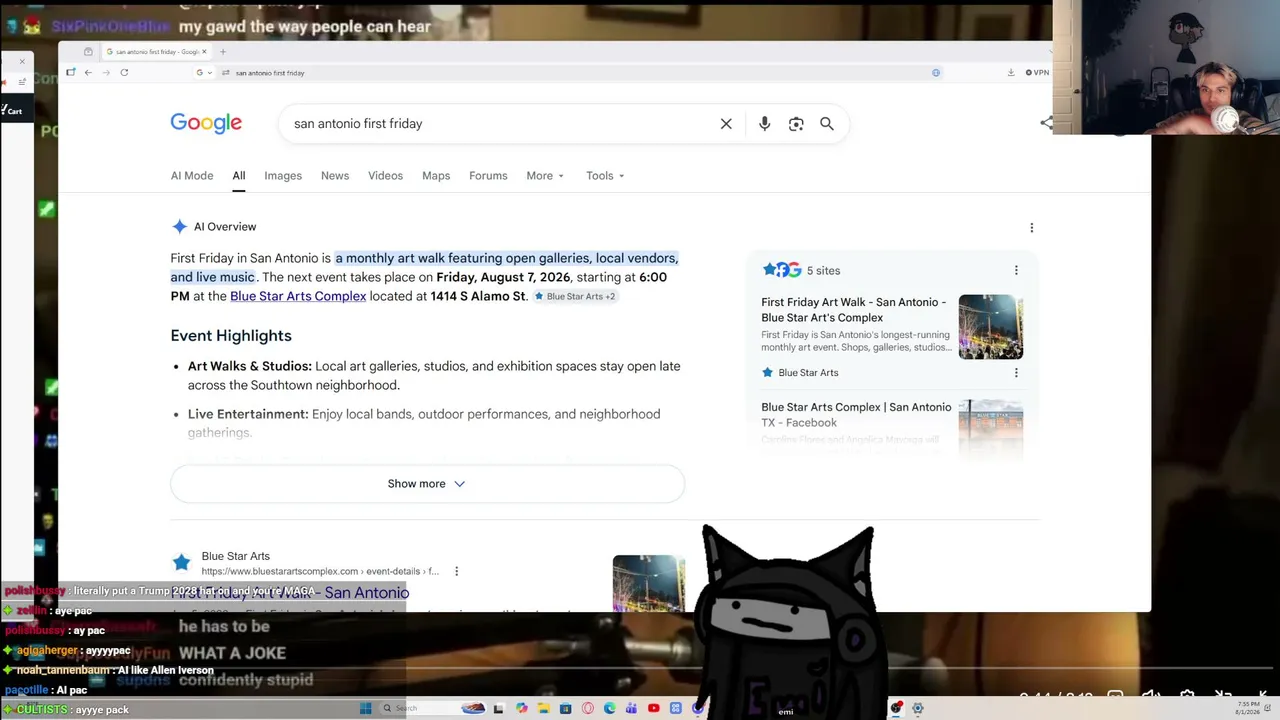Open options dots beside bluestarartscomplex.com URL

tap(456, 571)
